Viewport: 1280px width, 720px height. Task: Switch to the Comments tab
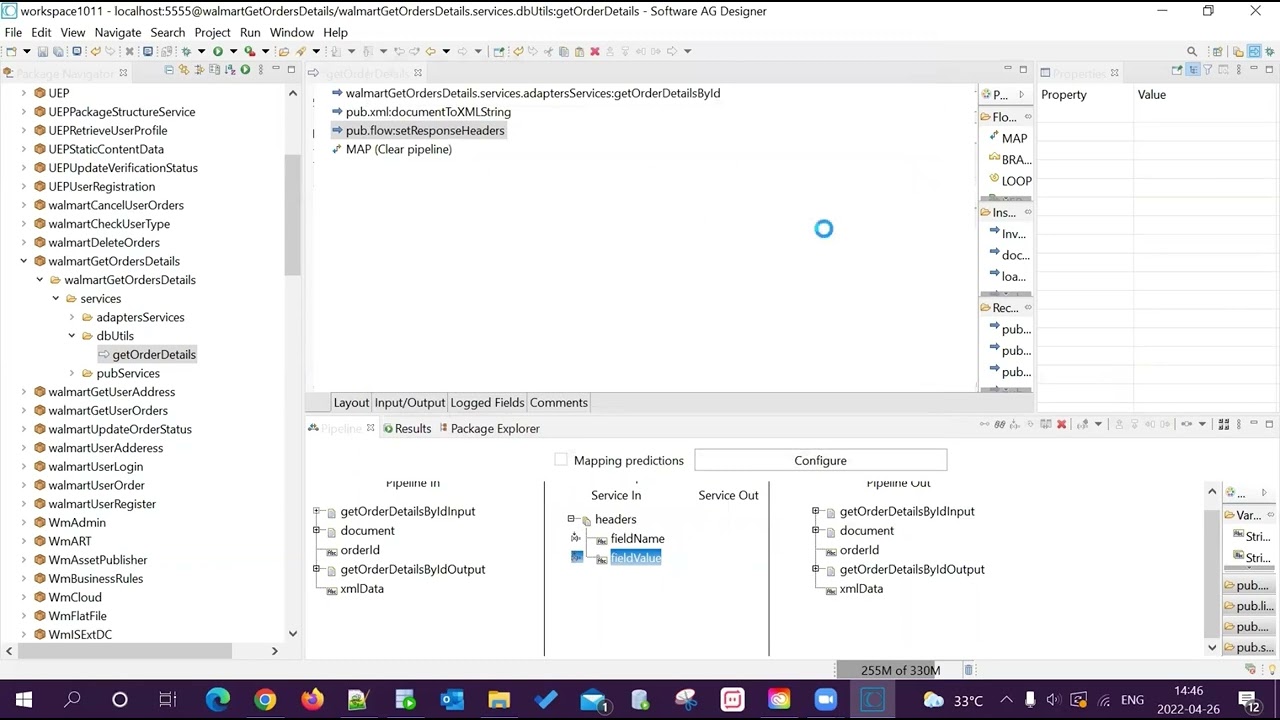pyautogui.click(x=558, y=402)
